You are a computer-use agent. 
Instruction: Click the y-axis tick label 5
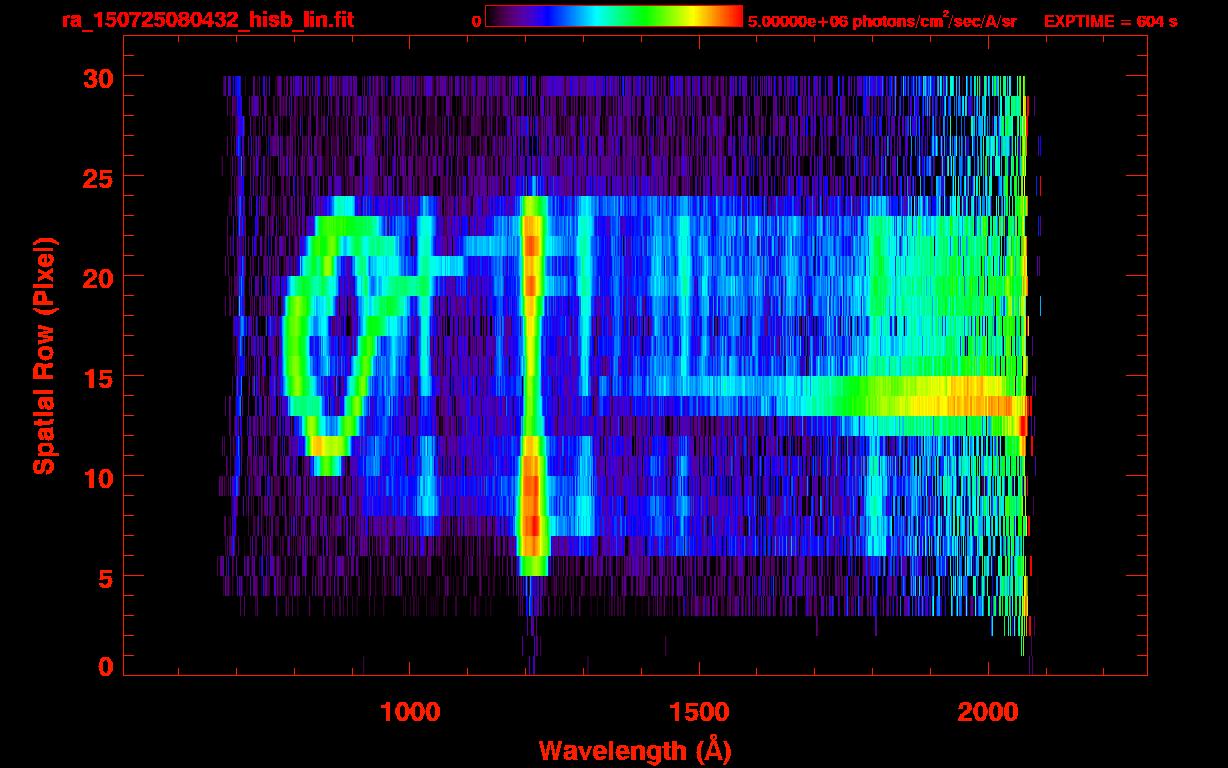point(106,577)
